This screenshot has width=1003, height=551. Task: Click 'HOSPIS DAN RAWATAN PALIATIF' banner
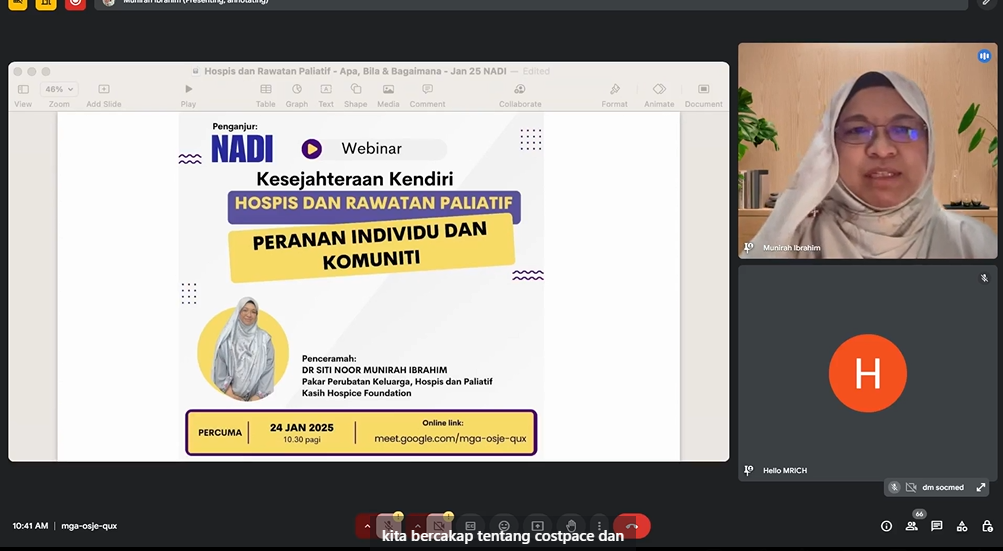(x=374, y=206)
